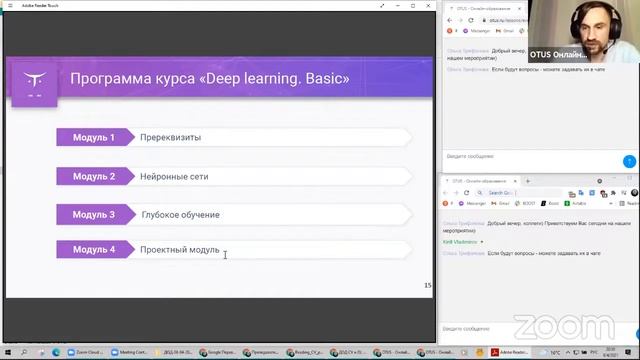640x360 pixels.
Task: Expand hidden system tray icons chevron
Action: [568, 352]
